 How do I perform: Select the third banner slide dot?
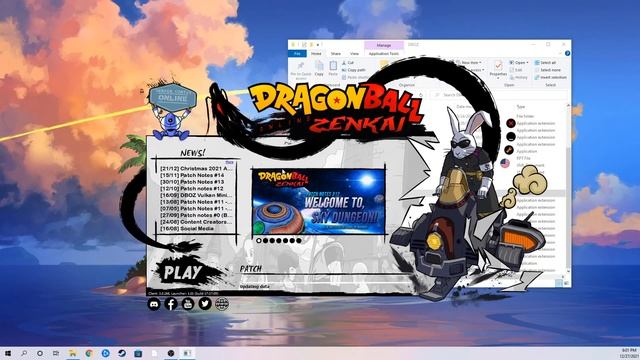(272, 240)
